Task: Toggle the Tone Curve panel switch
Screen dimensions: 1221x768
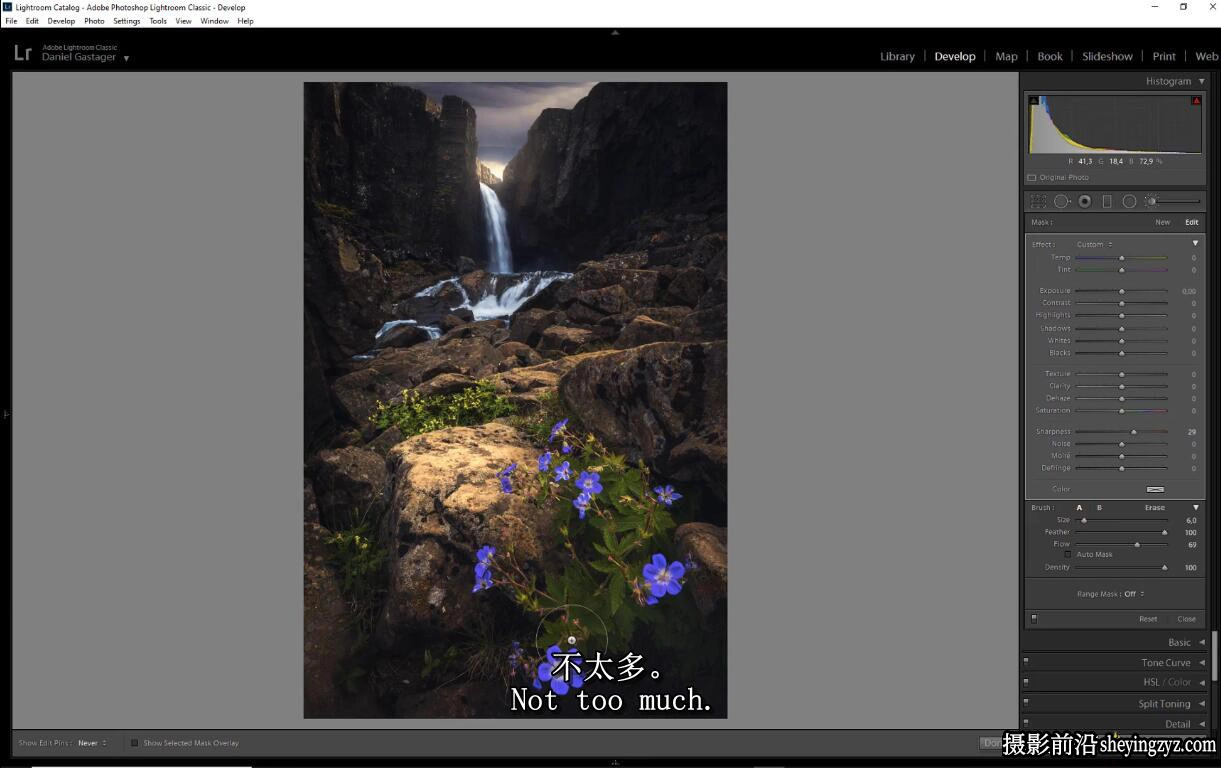Action: coord(1026,662)
